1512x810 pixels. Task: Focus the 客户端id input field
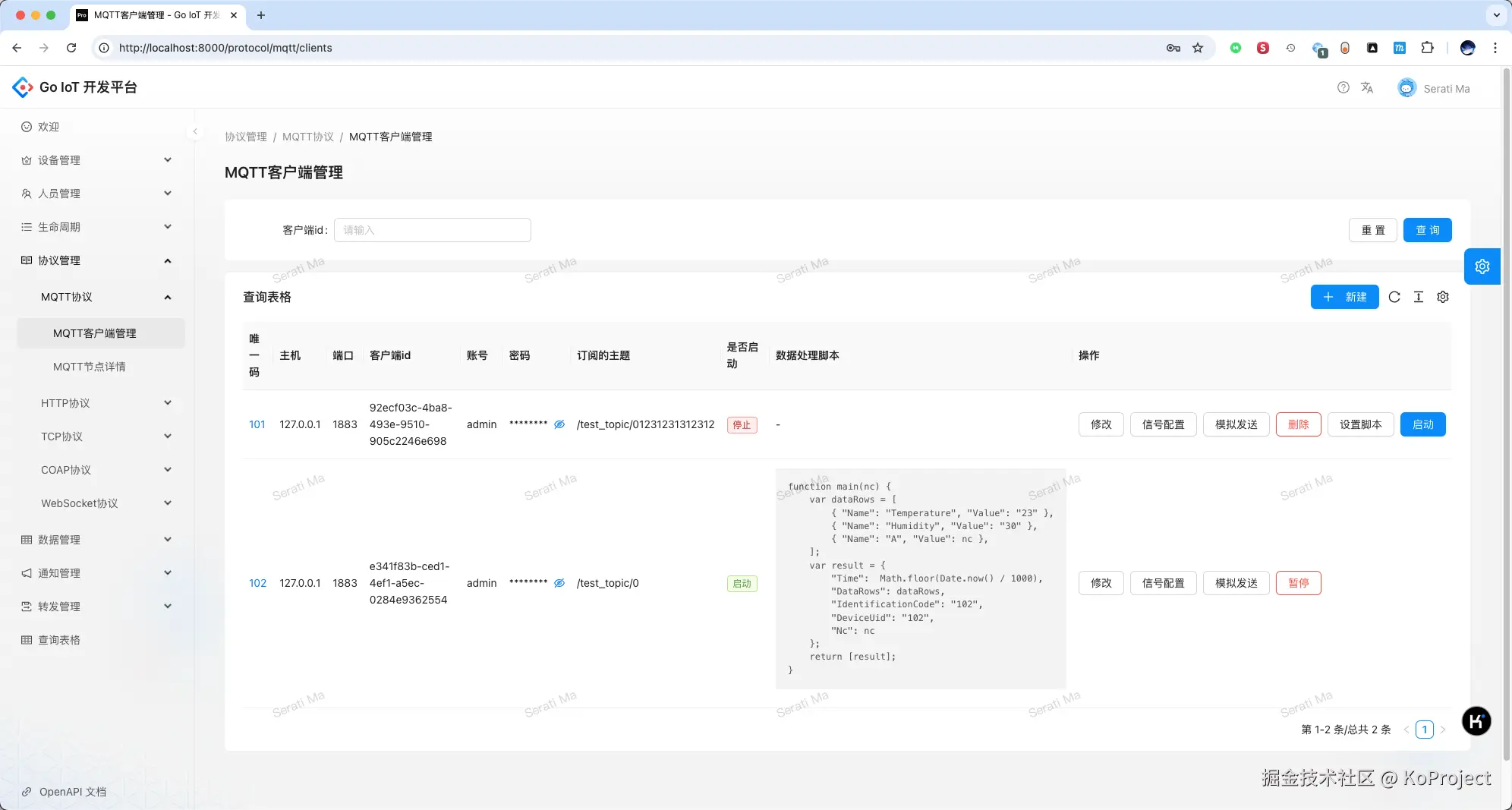pyautogui.click(x=432, y=230)
